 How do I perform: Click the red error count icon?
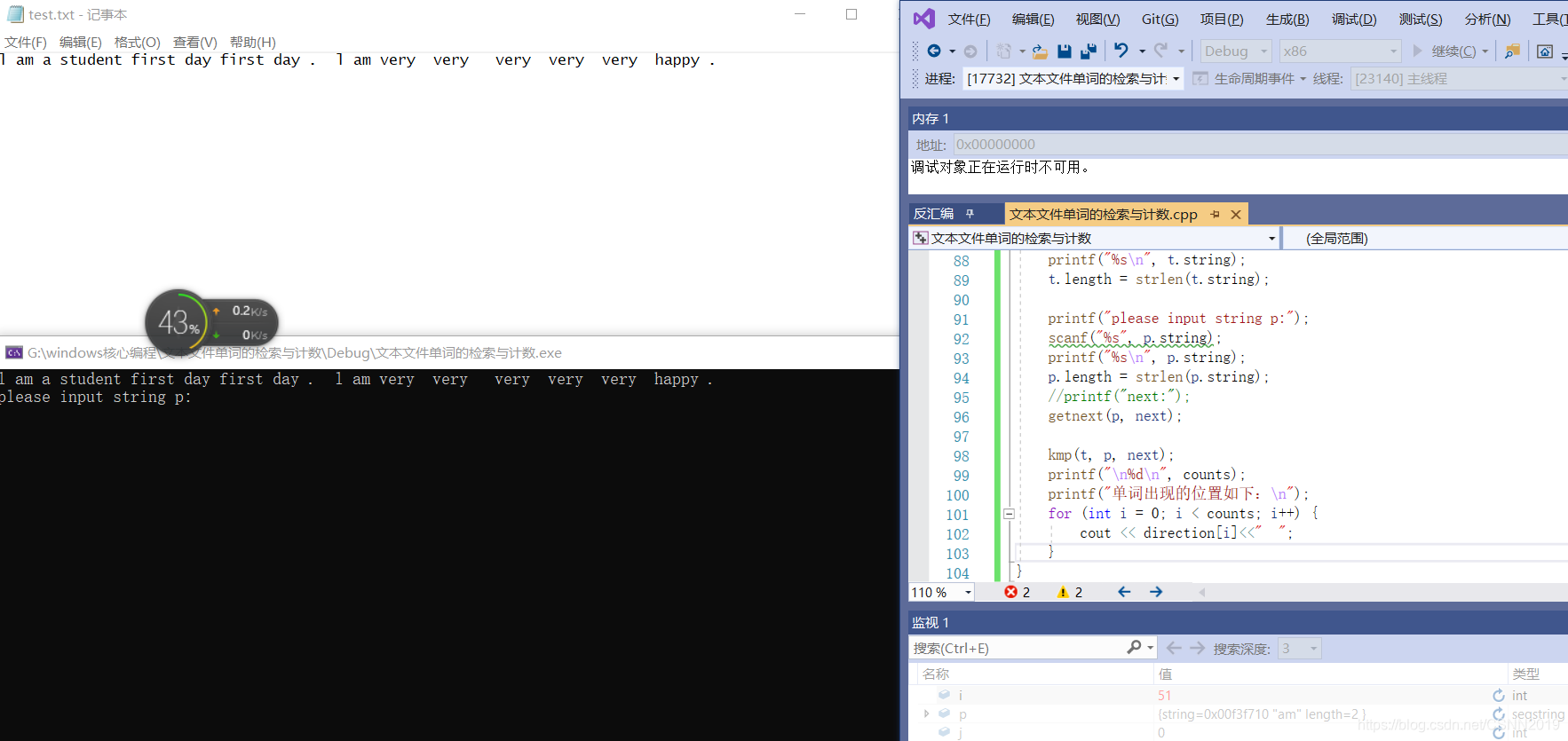click(1010, 592)
